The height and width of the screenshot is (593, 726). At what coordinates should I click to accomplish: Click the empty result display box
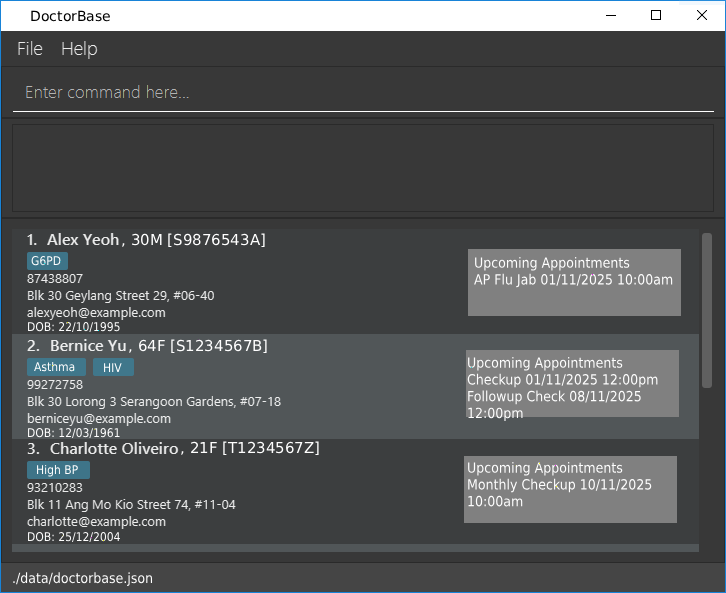coord(362,168)
